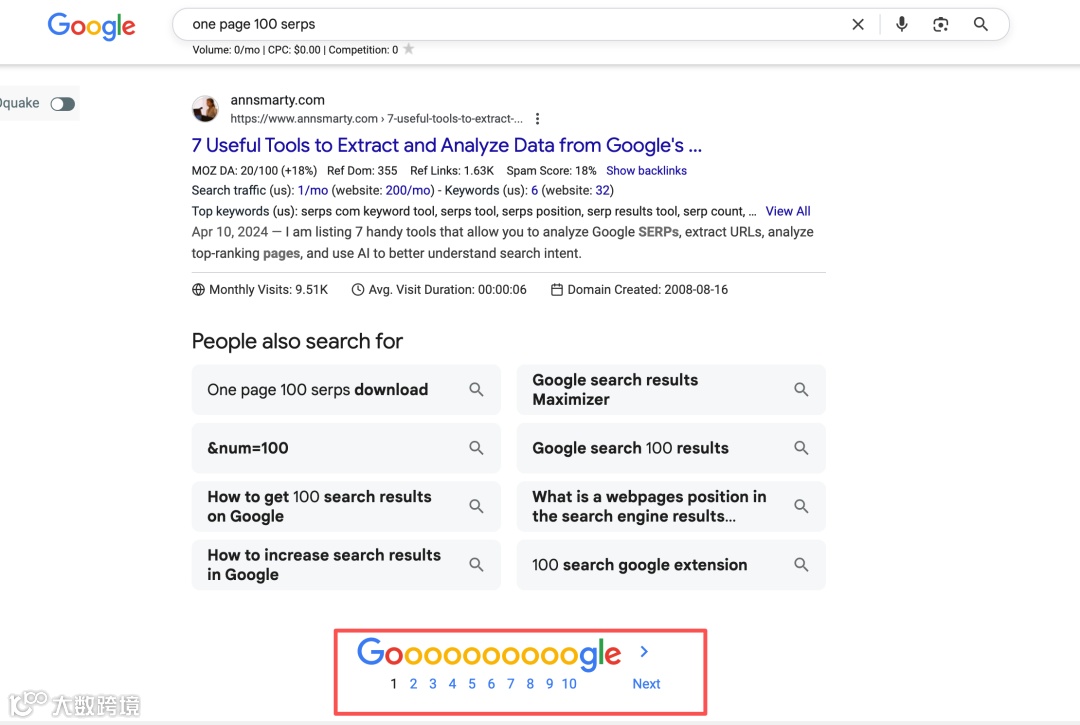Go to results page 7
This screenshot has height=725, width=1080.
pyautogui.click(x=510, y=684)
